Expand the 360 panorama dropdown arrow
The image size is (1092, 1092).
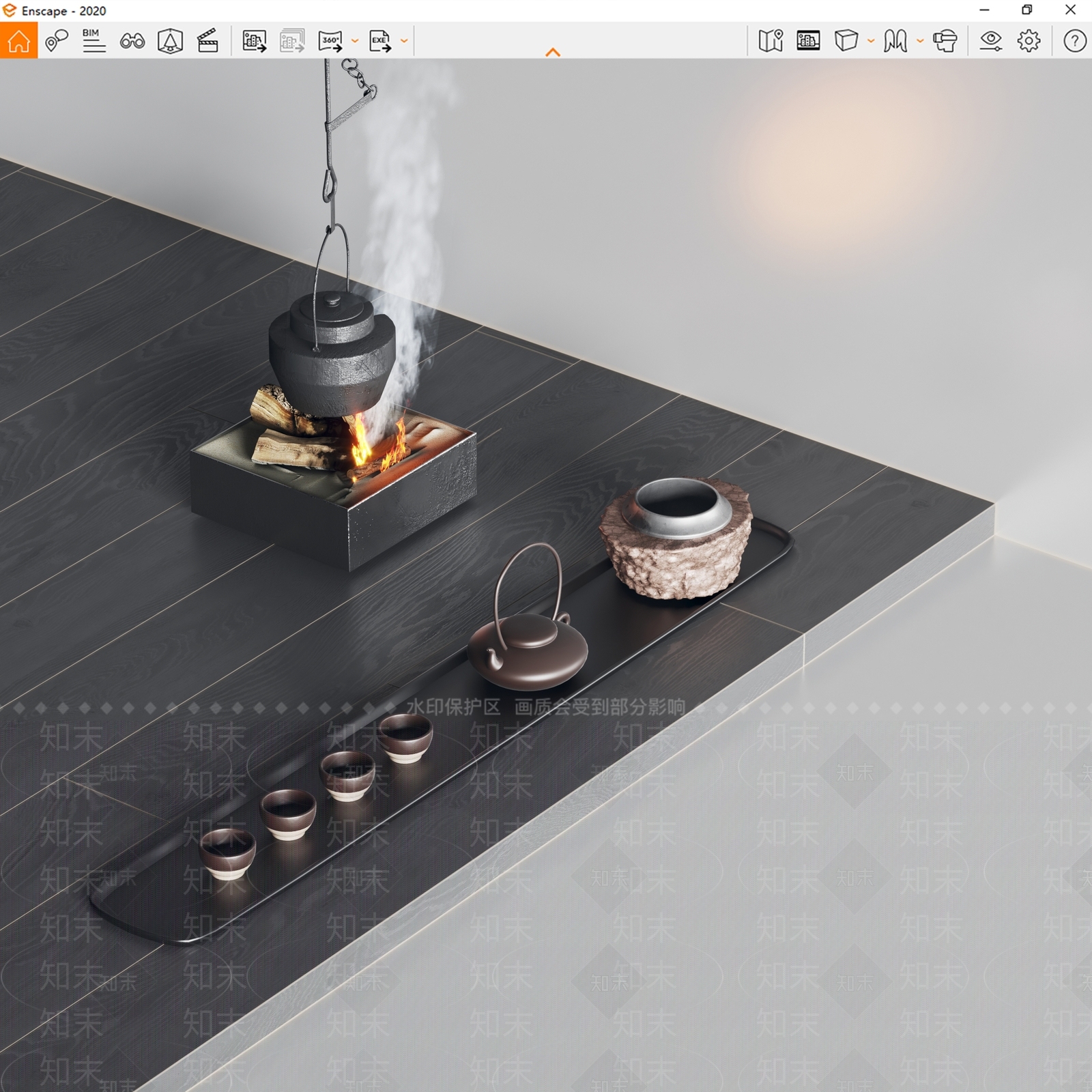(x=355, y=41)
